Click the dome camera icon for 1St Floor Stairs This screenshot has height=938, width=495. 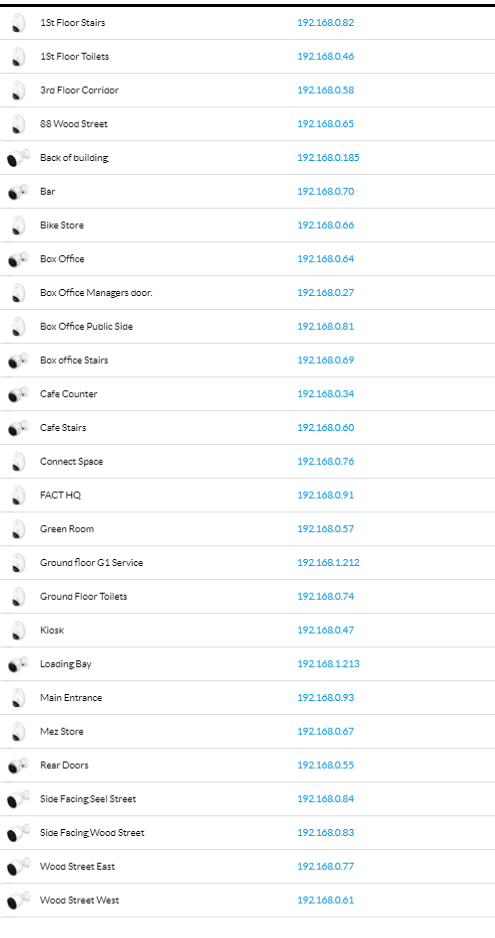19,23
